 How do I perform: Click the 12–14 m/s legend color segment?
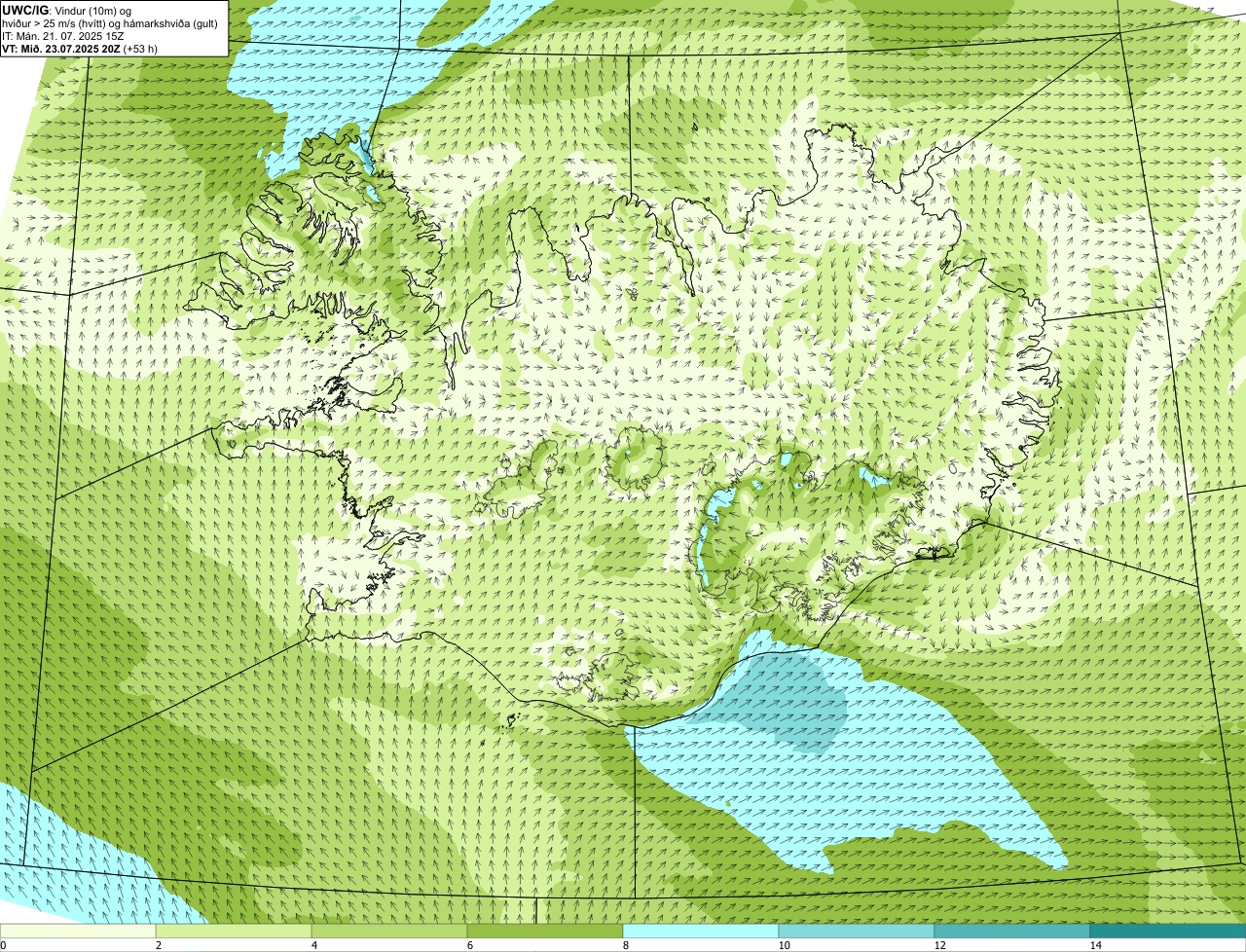(1012, 932)
